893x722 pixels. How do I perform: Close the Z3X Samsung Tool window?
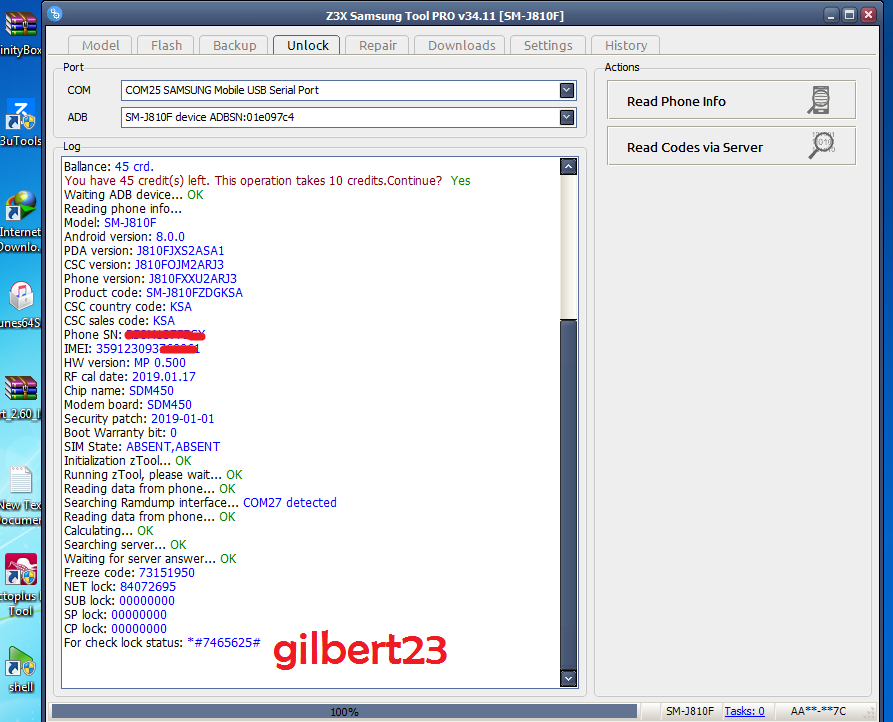pyautogui.click(x=868, y=15)
